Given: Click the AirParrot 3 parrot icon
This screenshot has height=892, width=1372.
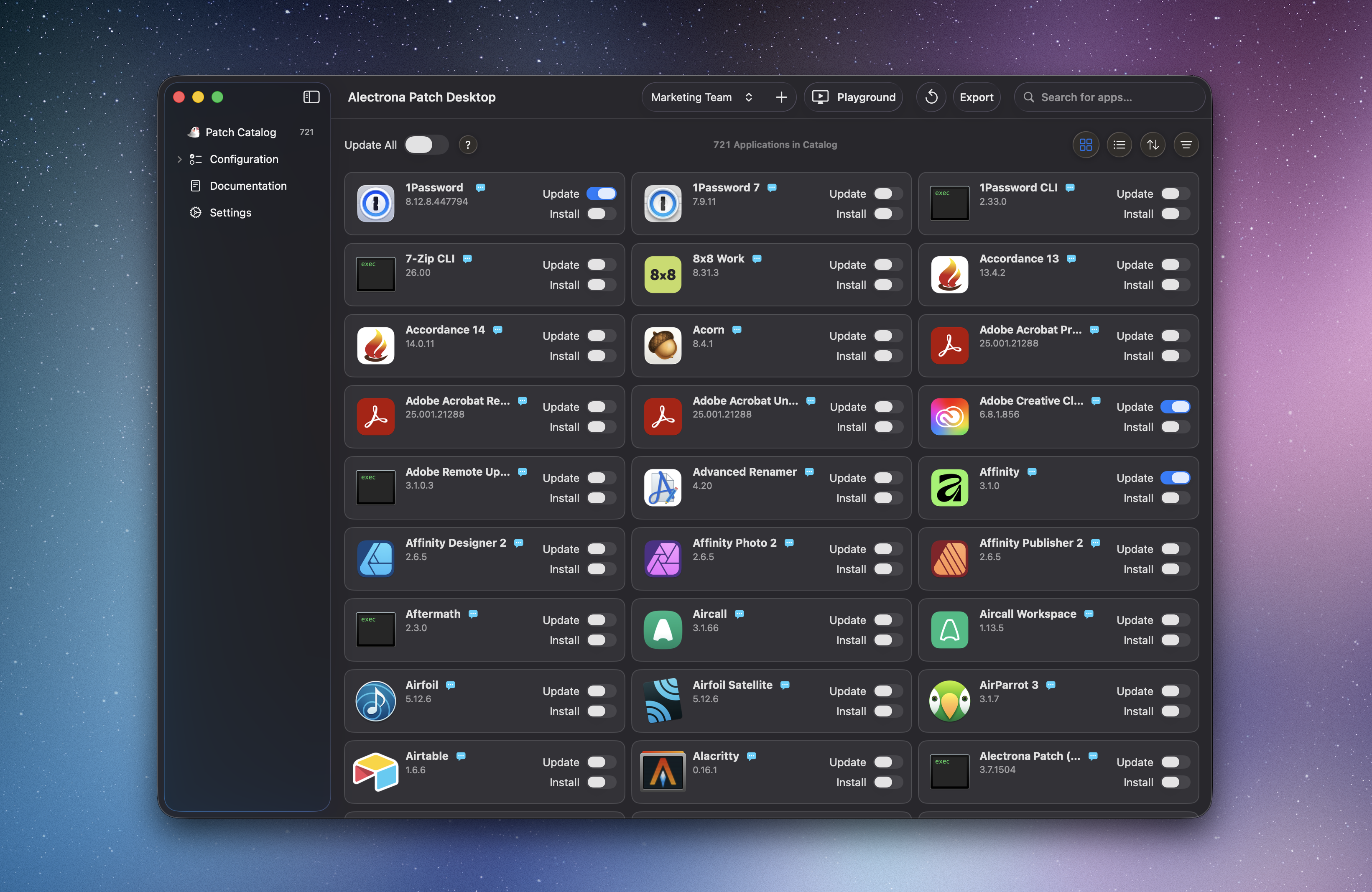Looking at the screenshot, I should click(949, 701).
